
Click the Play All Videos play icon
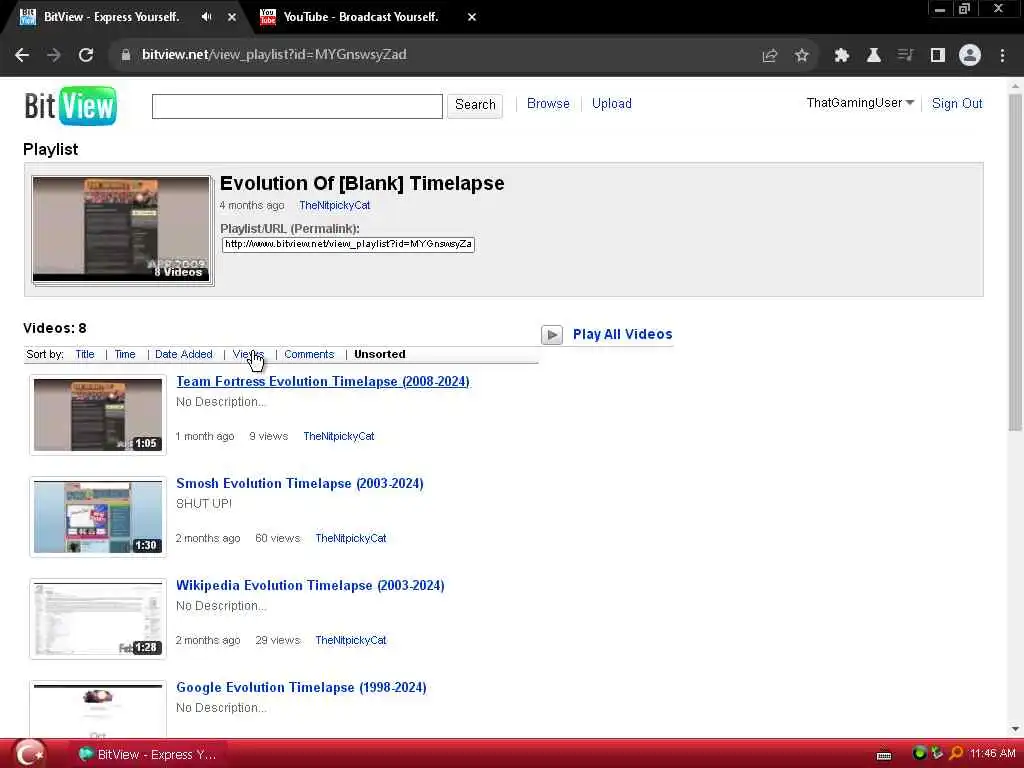(x=552, y=335)
